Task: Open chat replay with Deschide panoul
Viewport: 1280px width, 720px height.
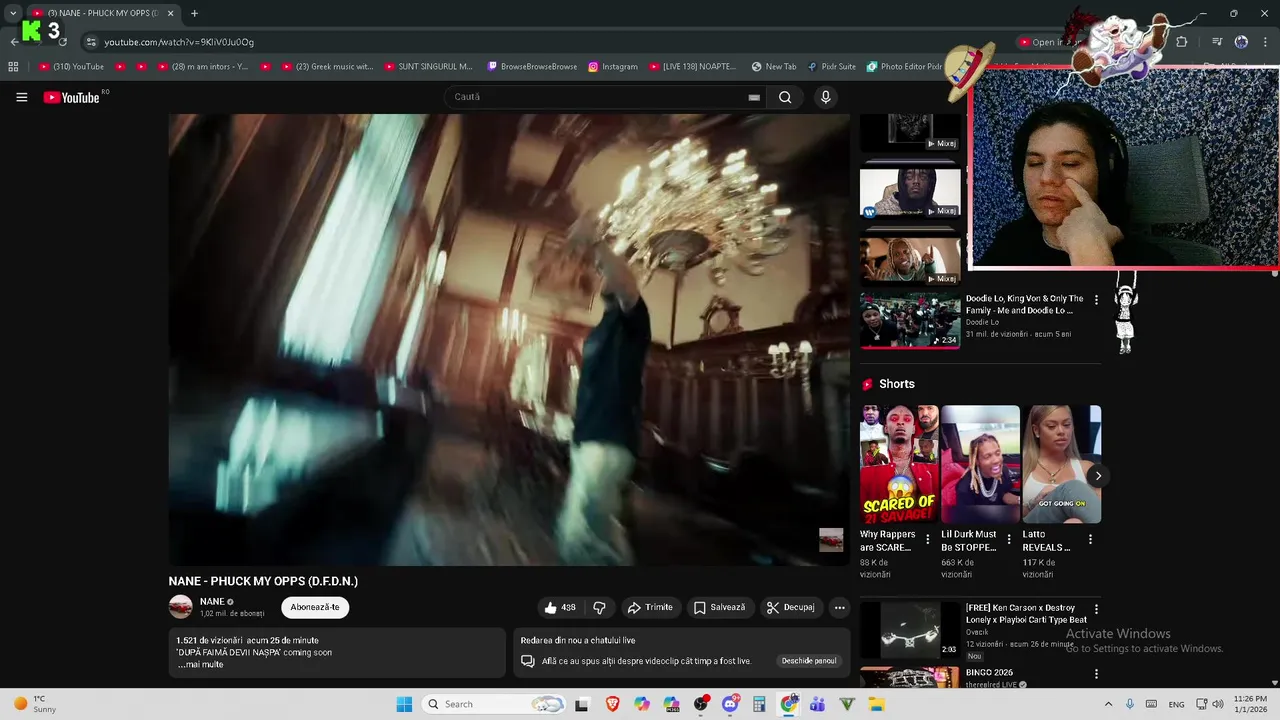Action: (x=809, y=661)
